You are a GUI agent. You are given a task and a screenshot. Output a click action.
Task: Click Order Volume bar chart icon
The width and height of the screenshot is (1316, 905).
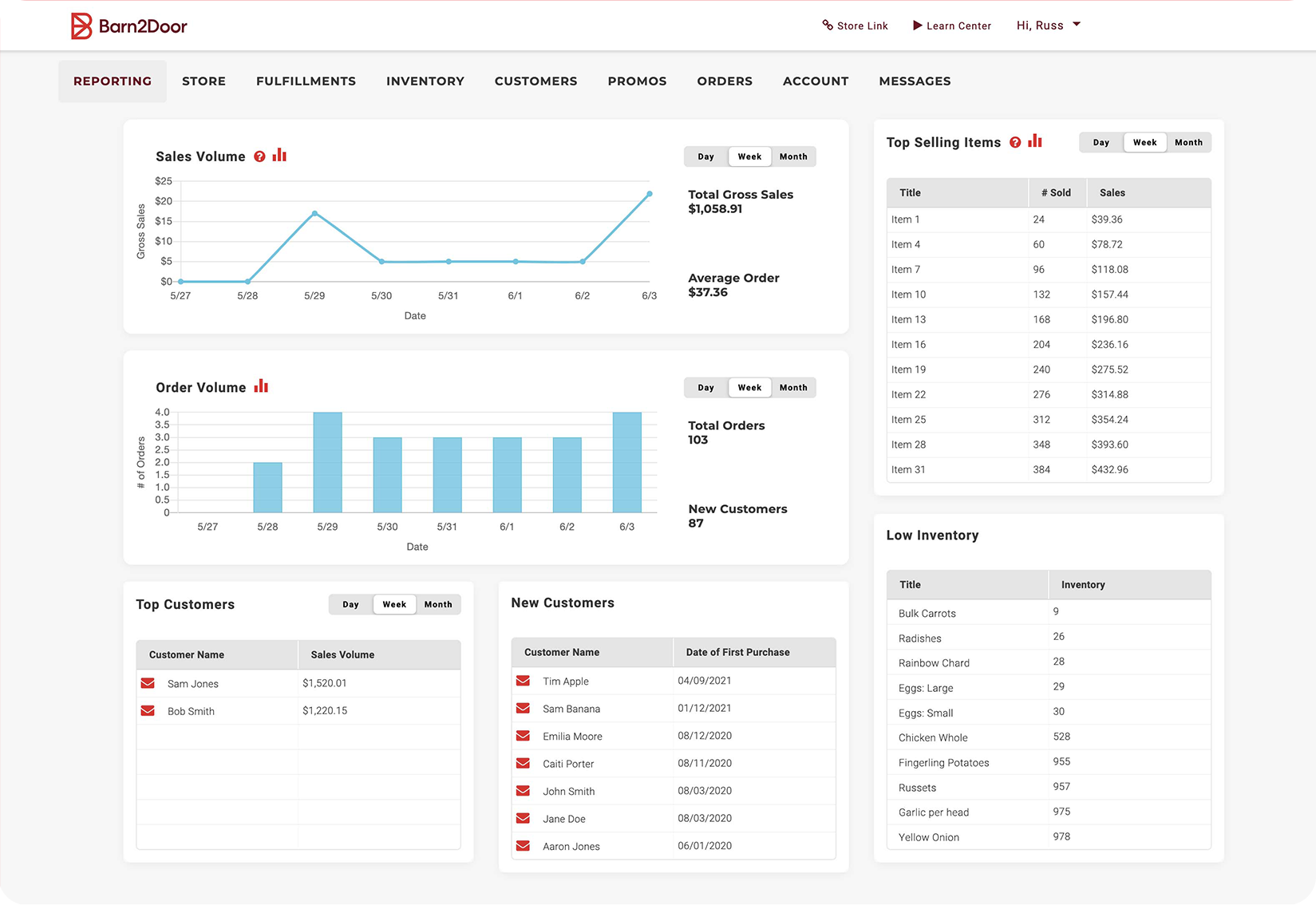261,386
